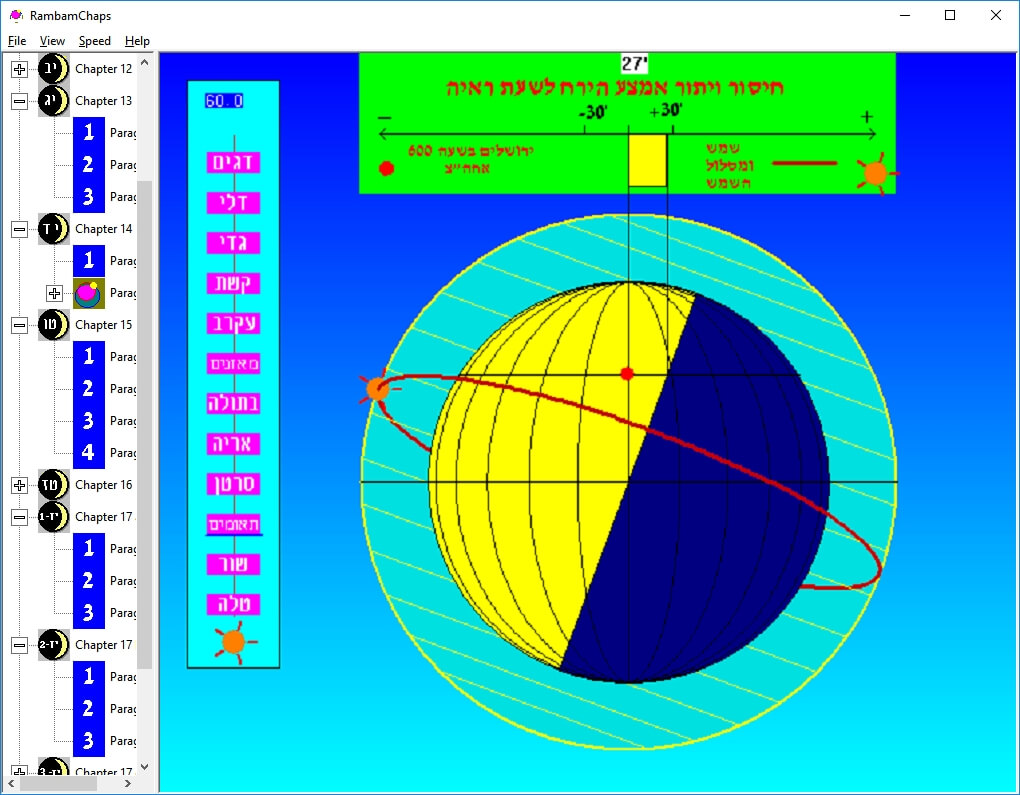
Task: Click the red Jerusalem dot on the globe
Action: pos(627,373)
